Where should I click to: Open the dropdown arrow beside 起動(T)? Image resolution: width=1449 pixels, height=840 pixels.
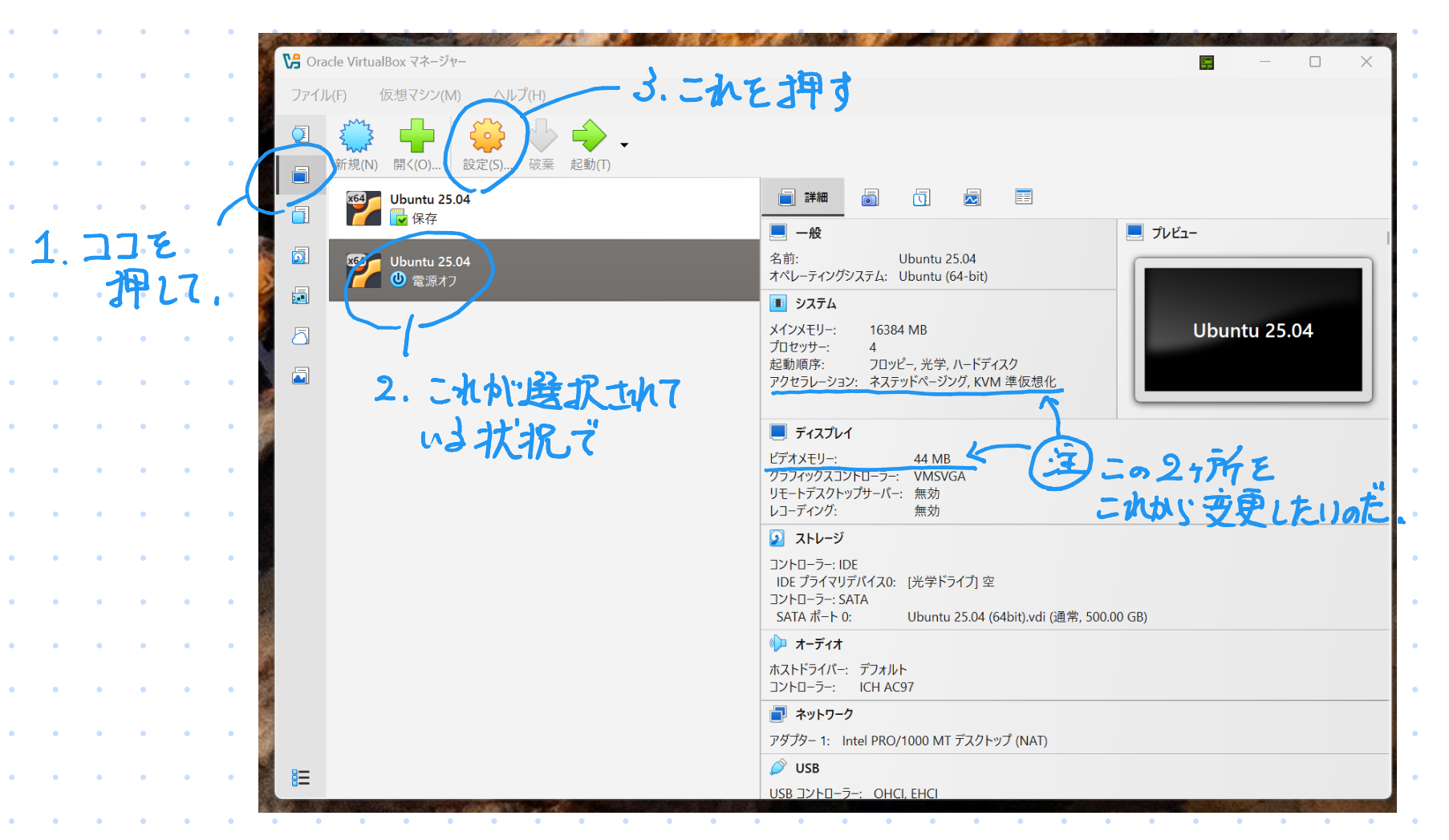tap(624, 145)
